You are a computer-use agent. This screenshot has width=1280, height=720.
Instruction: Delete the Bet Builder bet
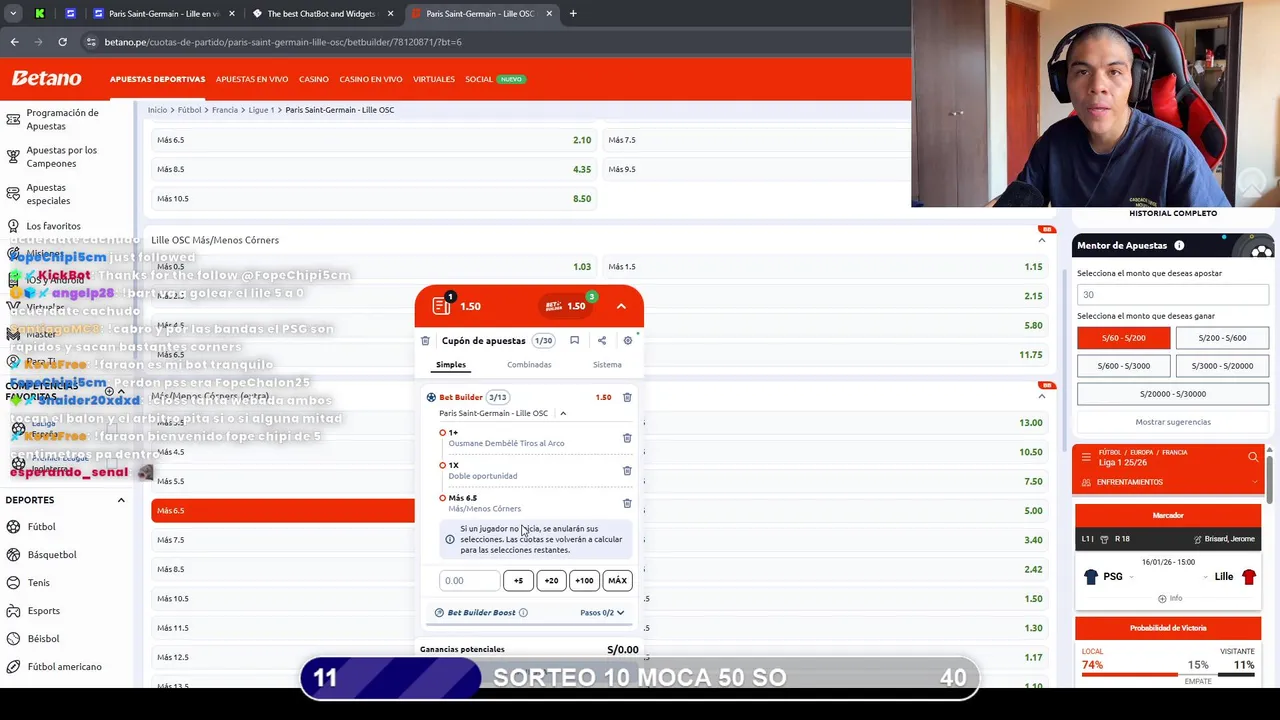627,397
